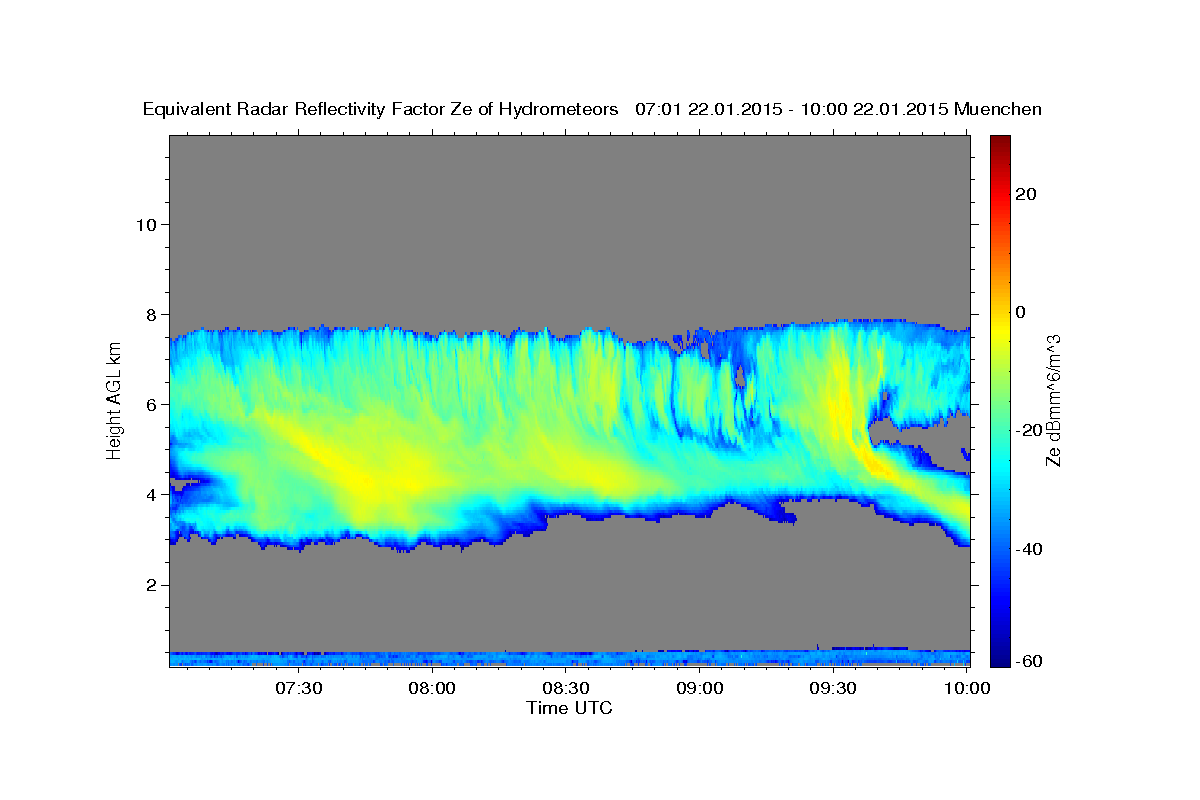Click the '09:30' time tick label
1200x800 pixels.
point(834,688)
